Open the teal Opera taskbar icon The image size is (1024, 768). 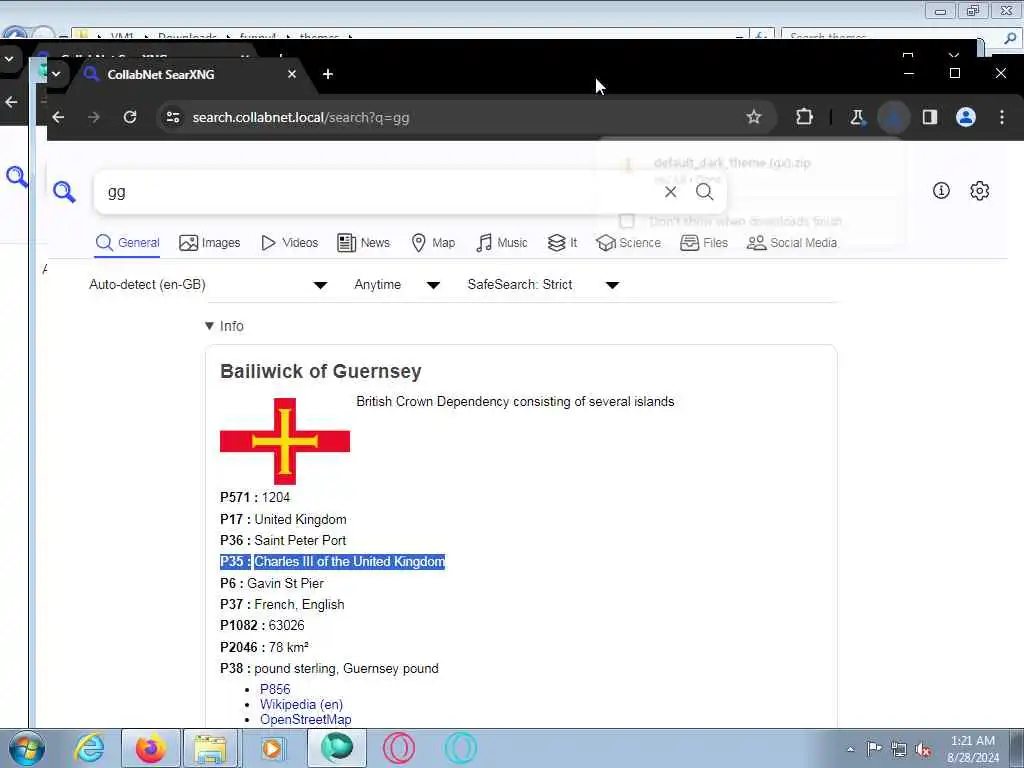pos(460,748)
